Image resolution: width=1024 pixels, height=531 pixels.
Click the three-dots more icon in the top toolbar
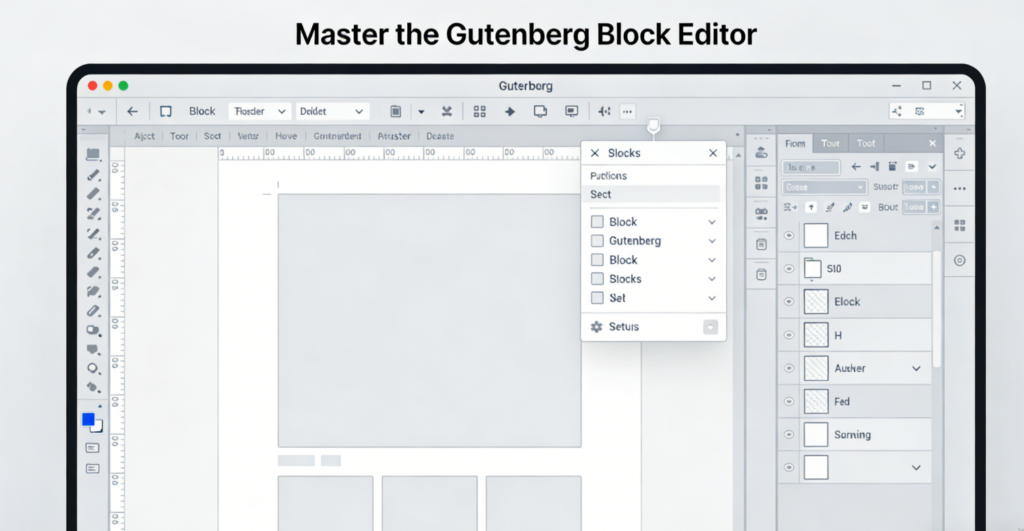(628, 112)
